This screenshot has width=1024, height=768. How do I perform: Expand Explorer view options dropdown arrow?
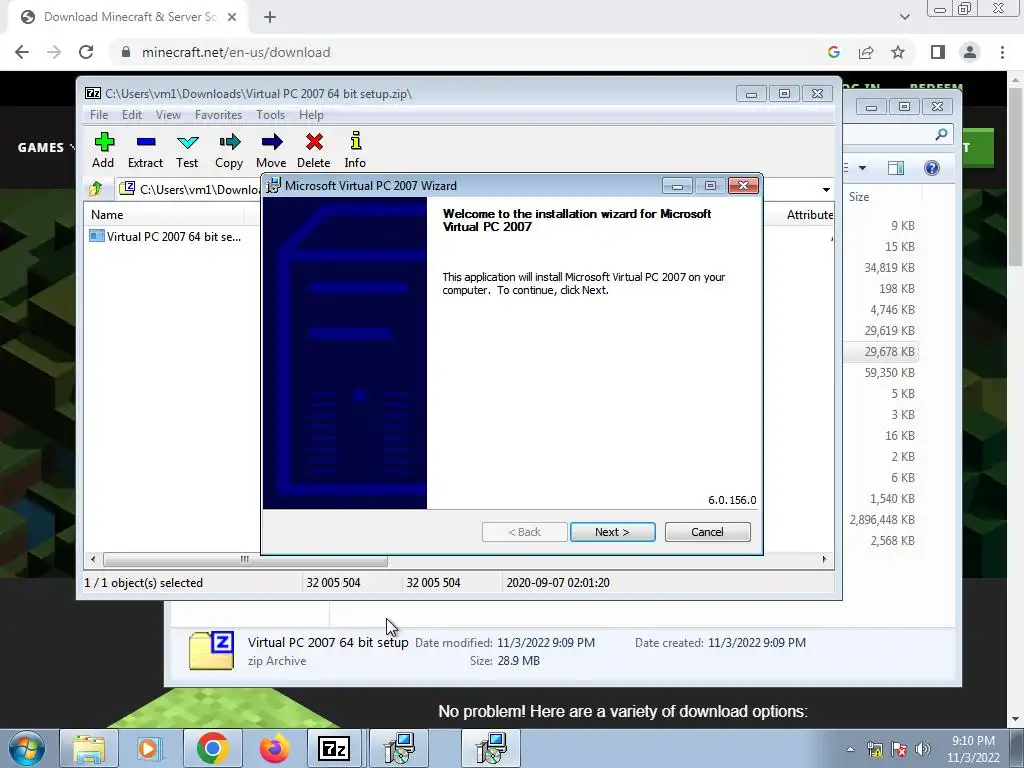(862, 168)
